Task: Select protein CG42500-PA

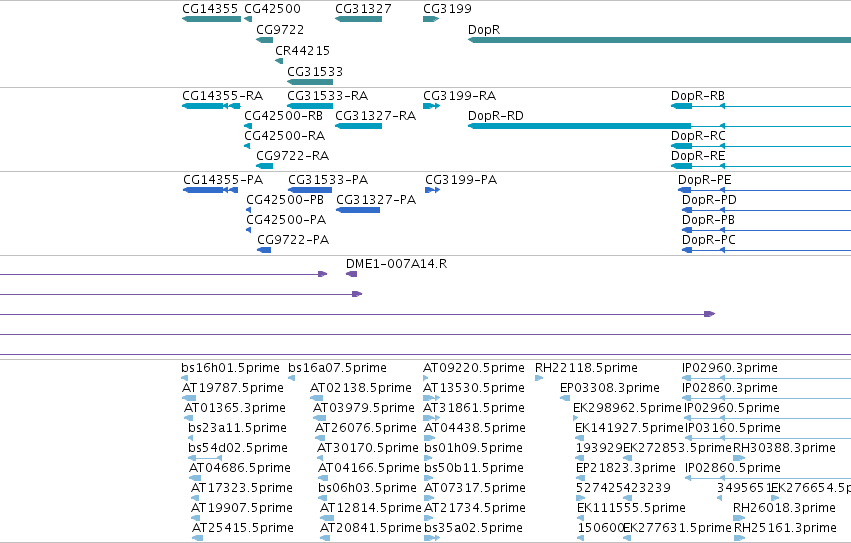Action: point(249,230)
